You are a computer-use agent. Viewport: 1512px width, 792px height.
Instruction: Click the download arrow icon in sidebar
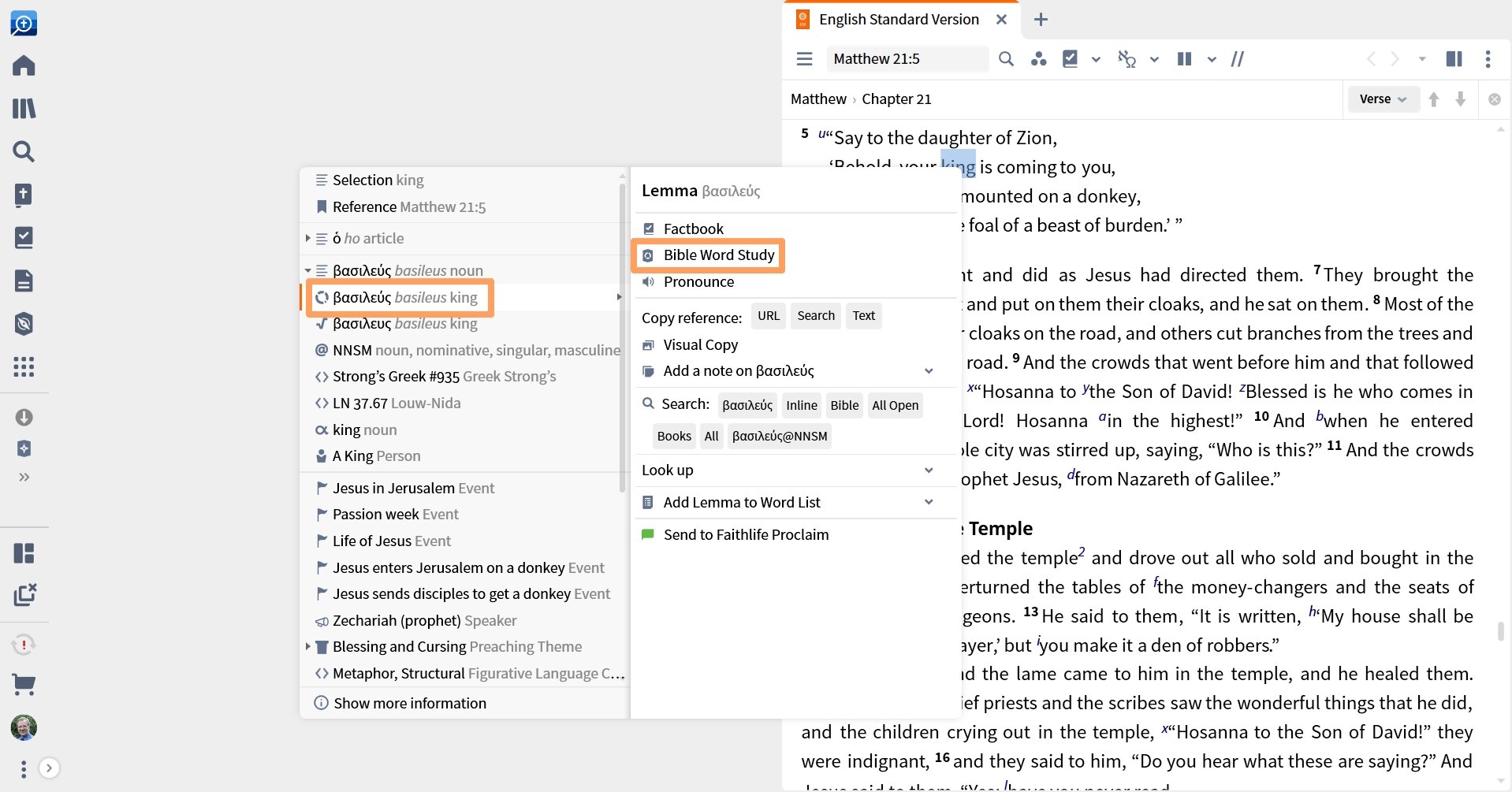[x=24, y=417]
